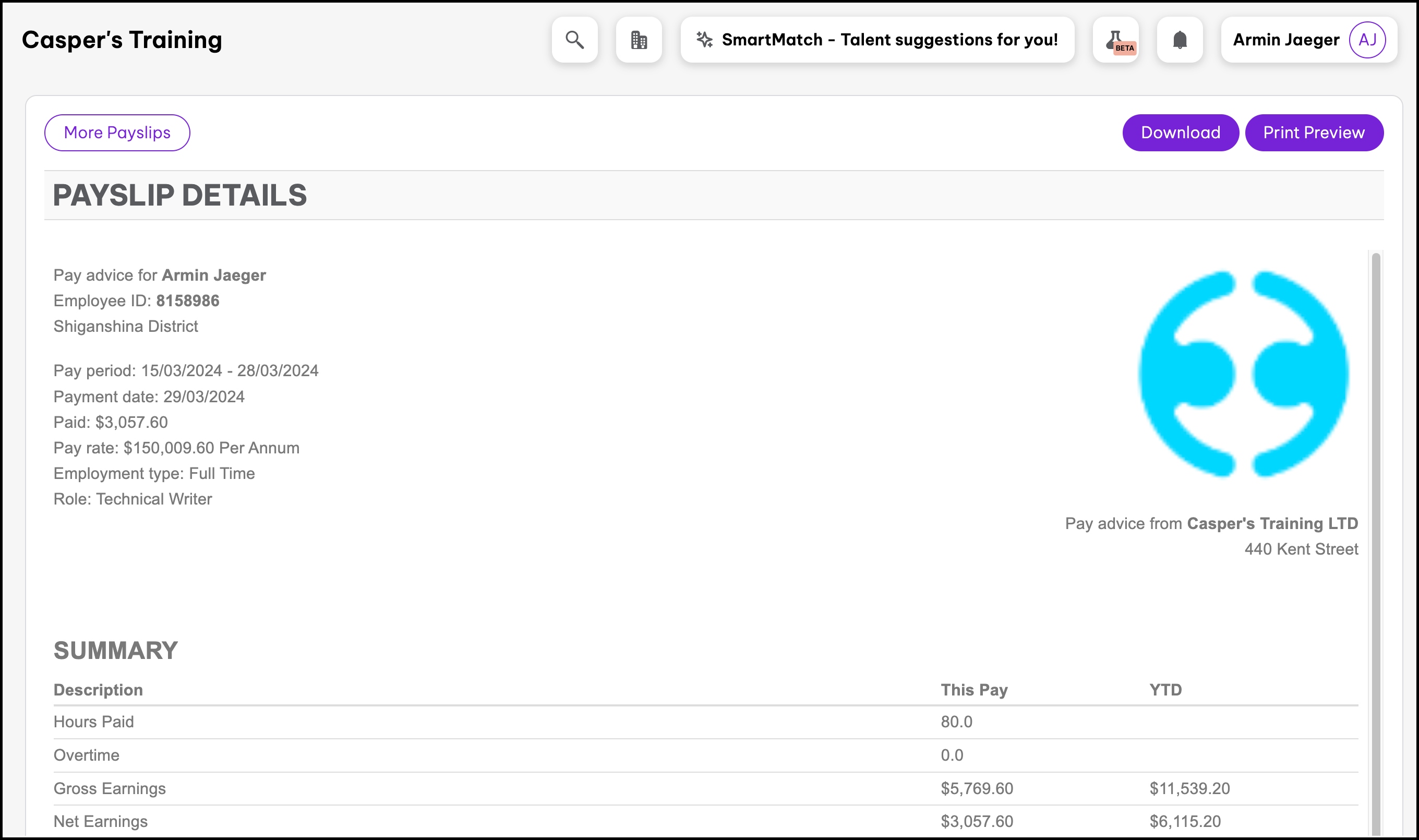Open the company building icon

coord(639,40)
